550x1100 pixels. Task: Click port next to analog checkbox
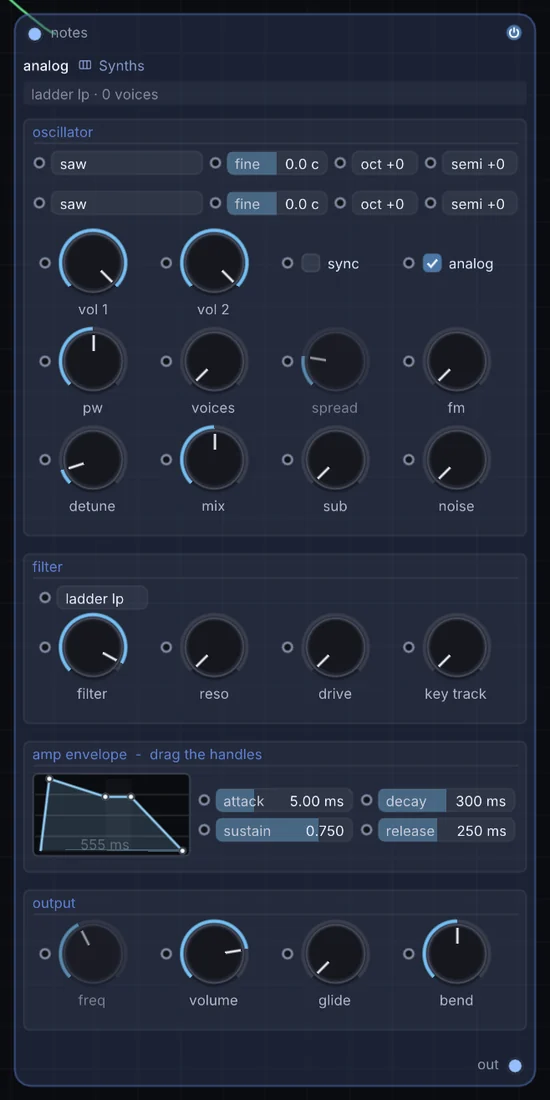point(409,263)
